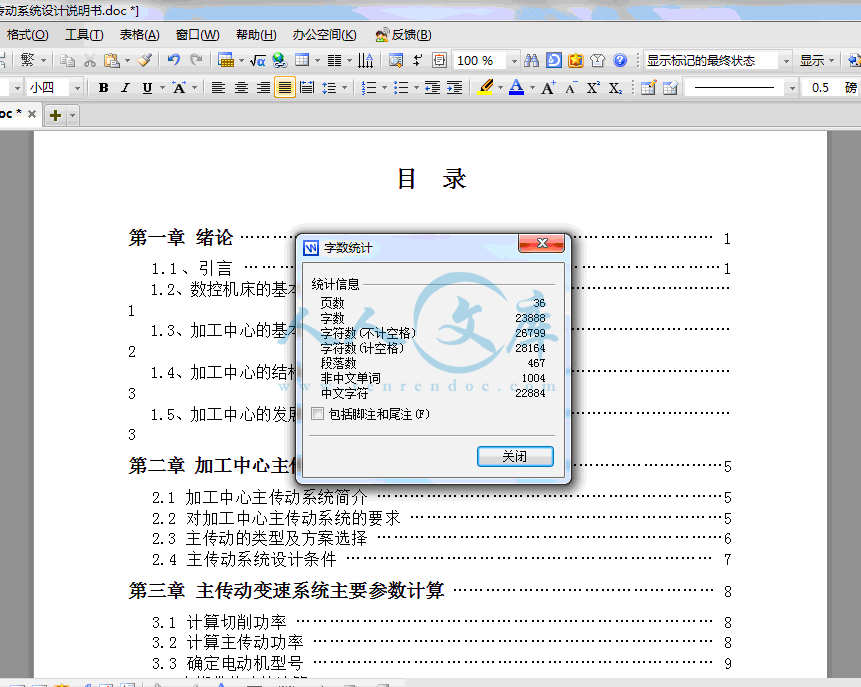The height and width of the screenshot is (687, 861).
Task: Open the 表格(A) menu
Action: coord(139,35)
